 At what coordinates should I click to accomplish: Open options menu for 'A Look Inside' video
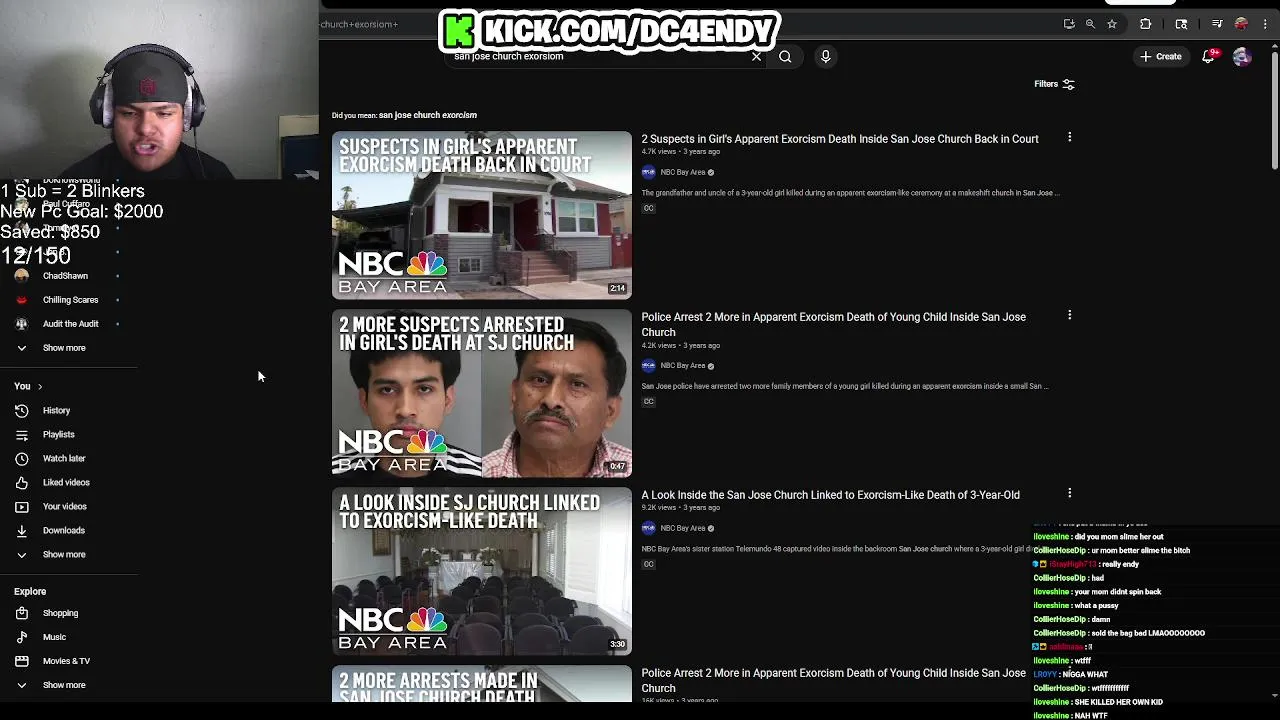click(1069, 493)
